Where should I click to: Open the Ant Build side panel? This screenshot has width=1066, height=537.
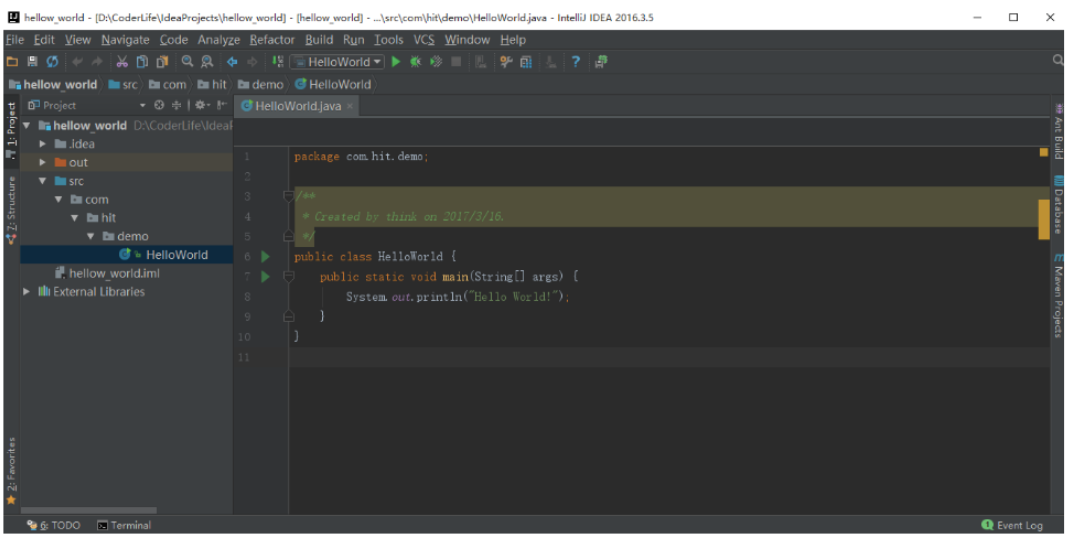tap(1059, 131)
